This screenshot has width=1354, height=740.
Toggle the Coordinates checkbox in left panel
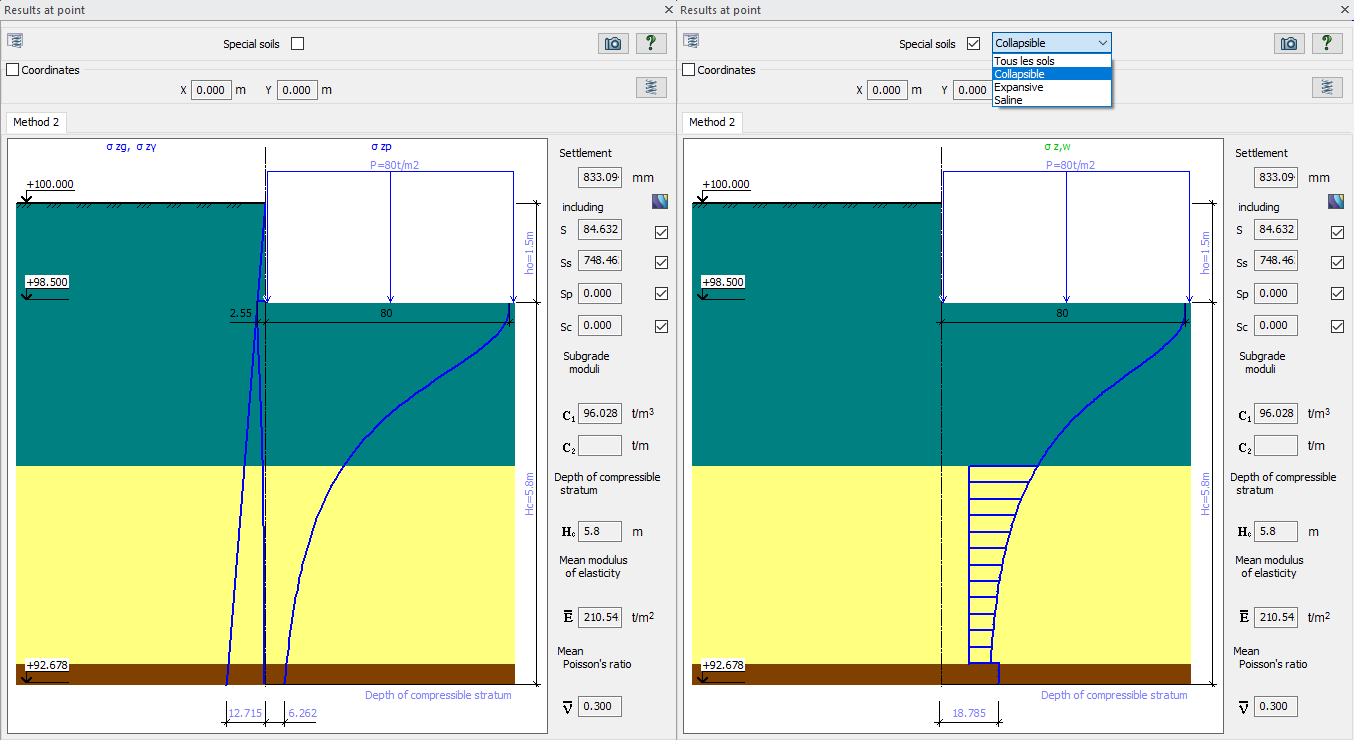[x=13, y=70]
